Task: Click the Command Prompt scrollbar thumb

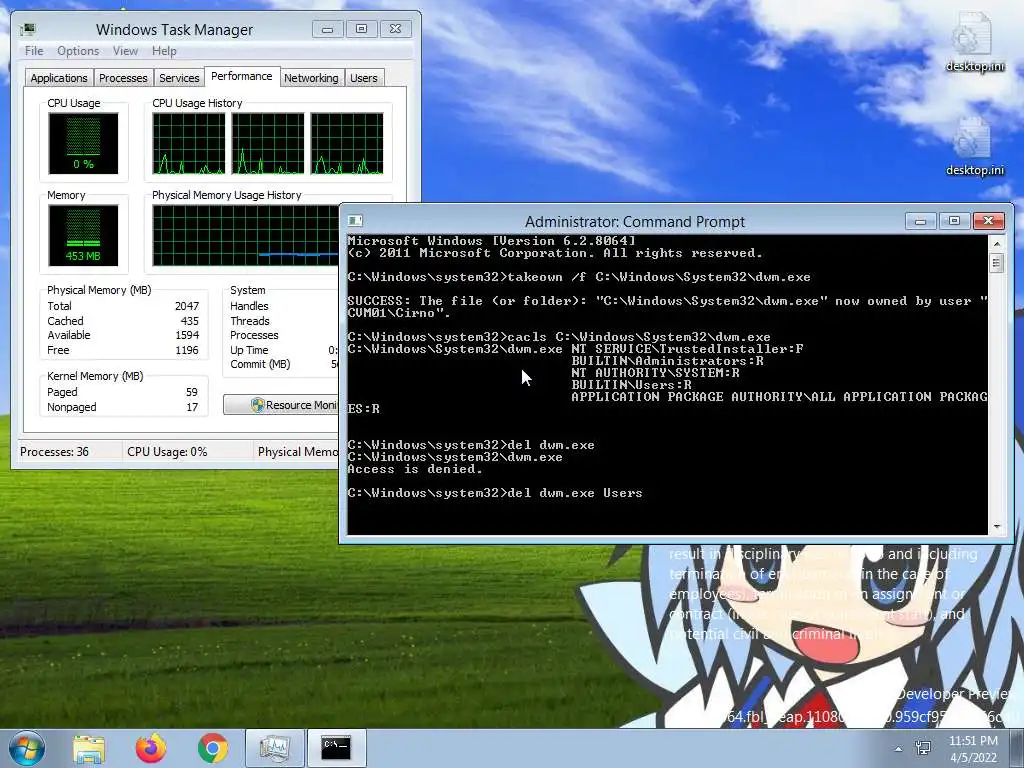Action: point(997,264)
